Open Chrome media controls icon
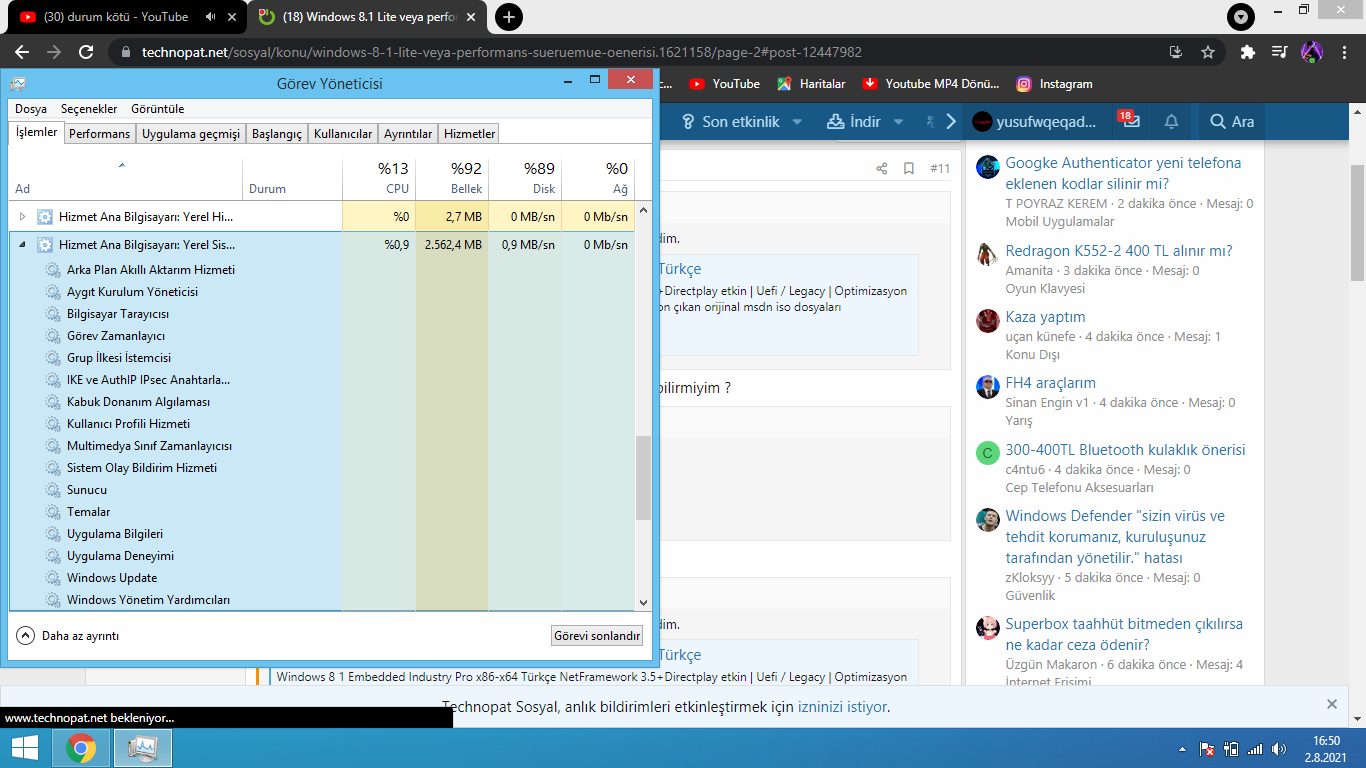 coord(1279,52)
